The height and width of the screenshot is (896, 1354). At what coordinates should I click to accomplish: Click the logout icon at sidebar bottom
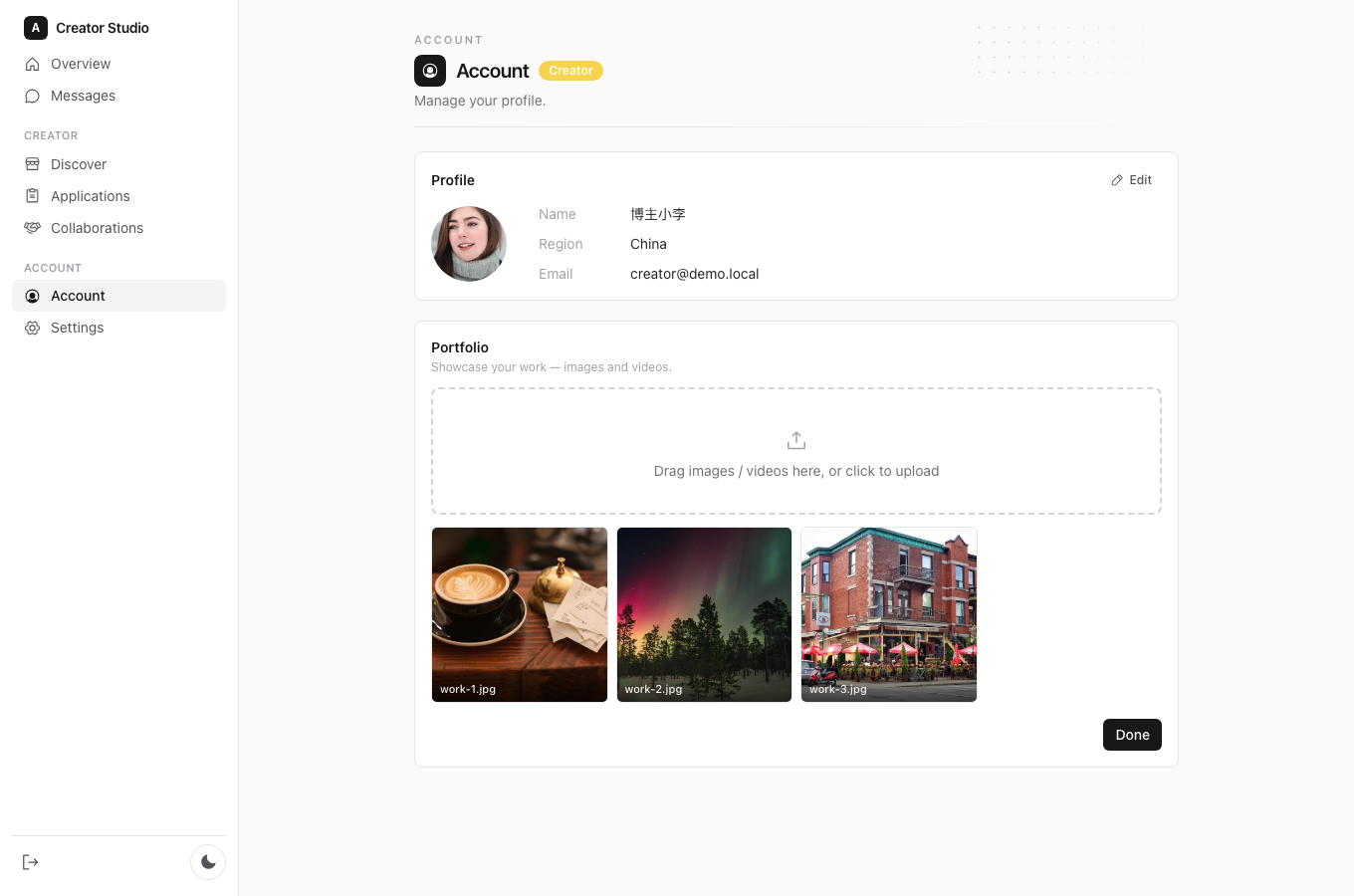click(x=31, y=862)
